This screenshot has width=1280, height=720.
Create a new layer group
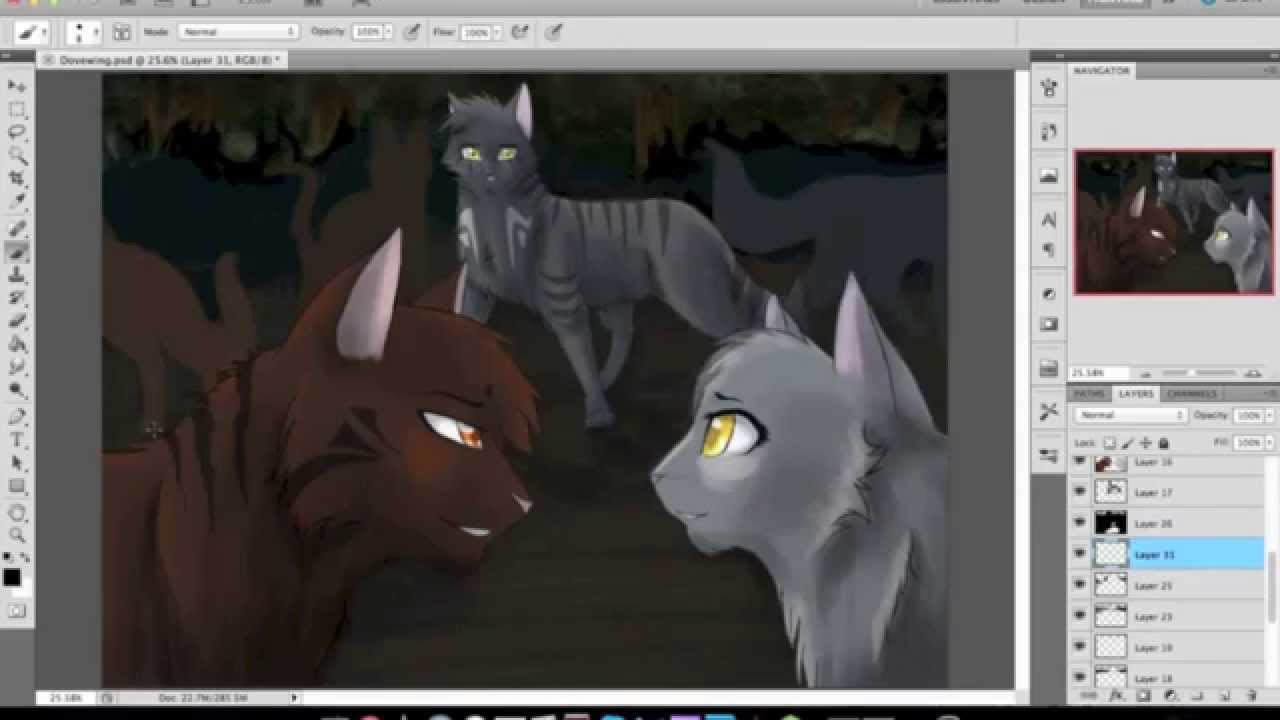1197,695
